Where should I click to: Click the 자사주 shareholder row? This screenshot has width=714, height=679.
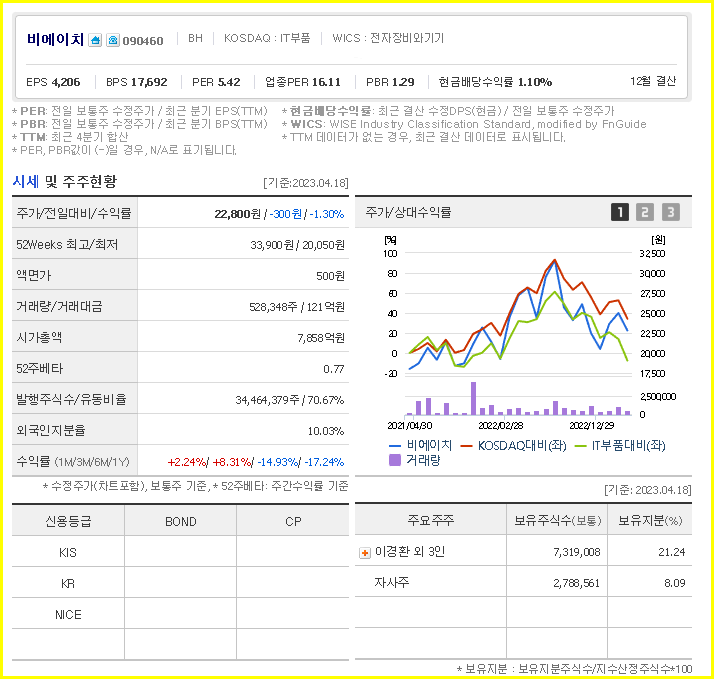coord(523,582)
